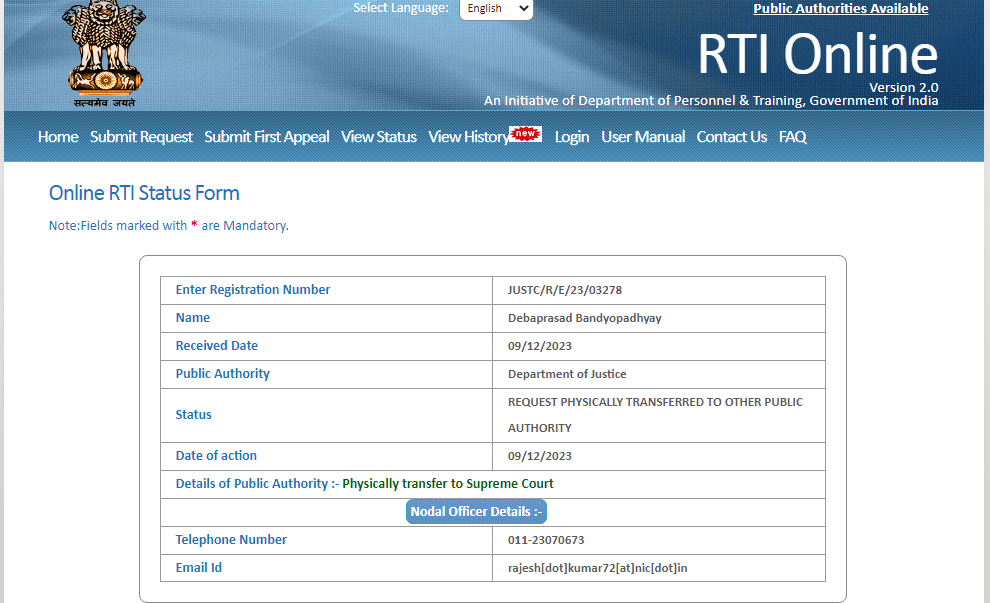
Task: Open the Public Authorities Available link
Action: [840, 9]
